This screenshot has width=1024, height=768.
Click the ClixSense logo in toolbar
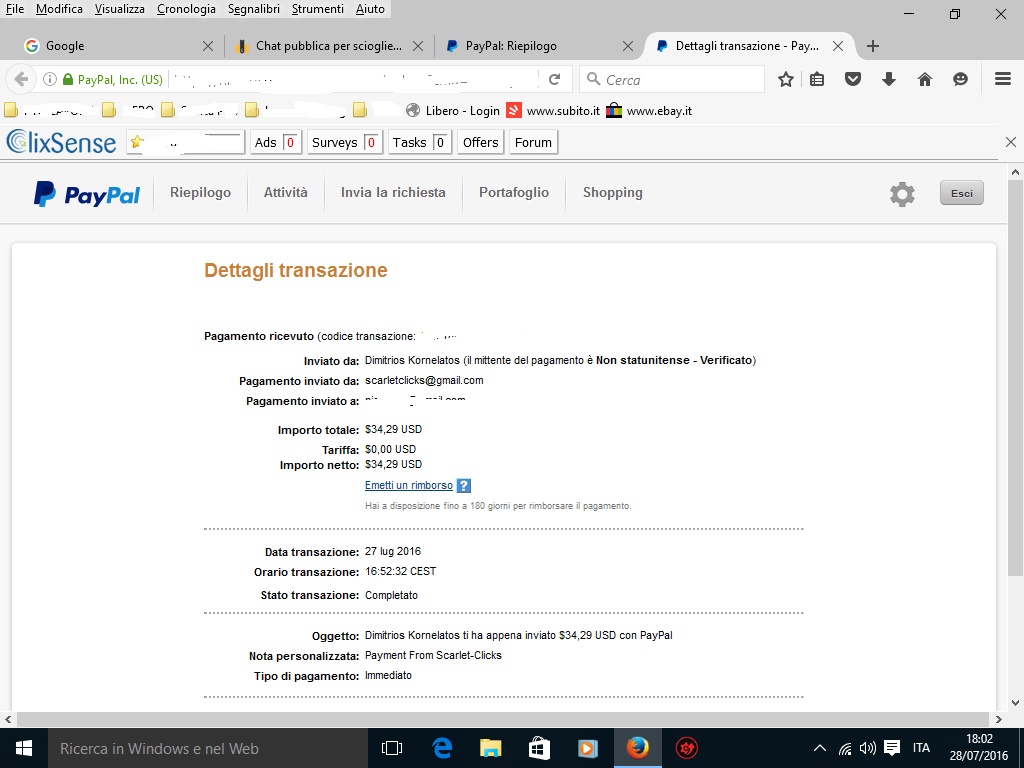(61, 142)
